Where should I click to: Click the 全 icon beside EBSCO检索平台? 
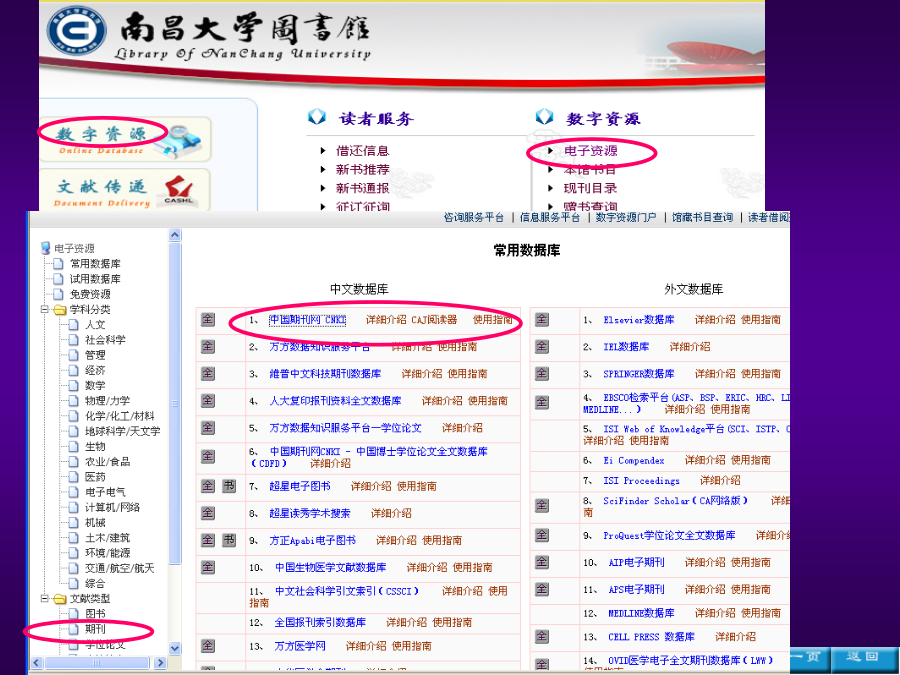(x=542, y=402)
